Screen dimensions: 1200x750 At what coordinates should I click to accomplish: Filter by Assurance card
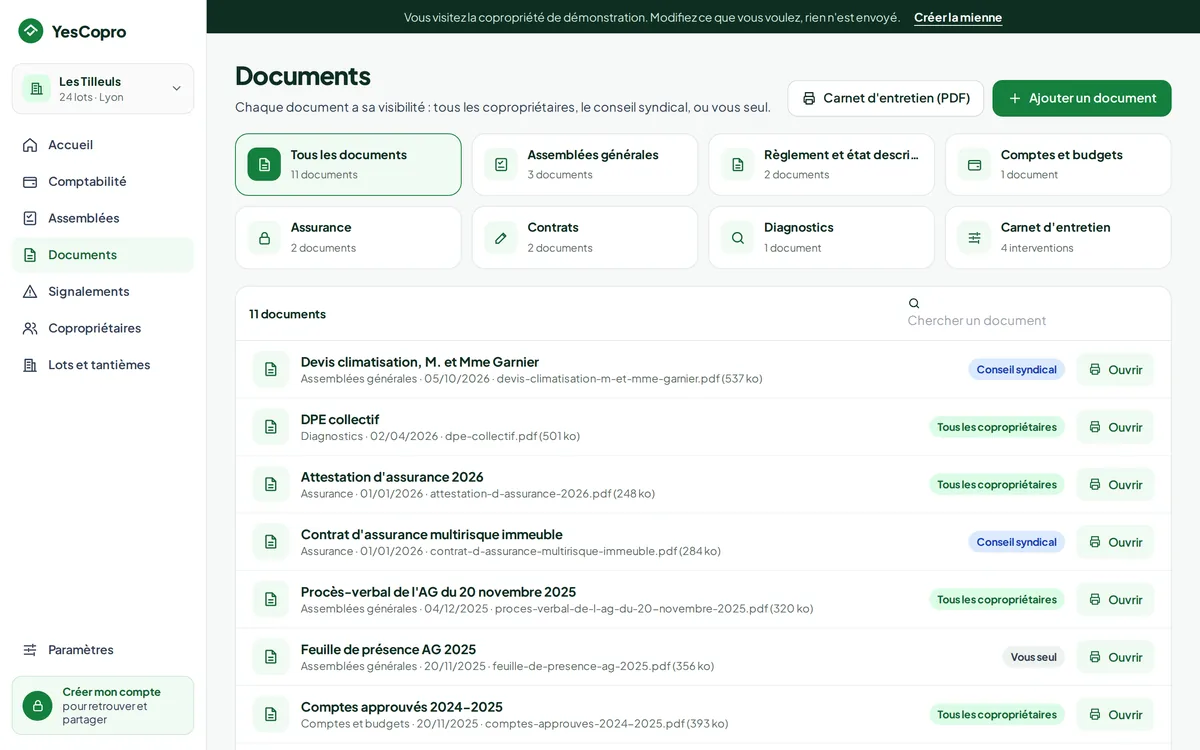[348, 237]
